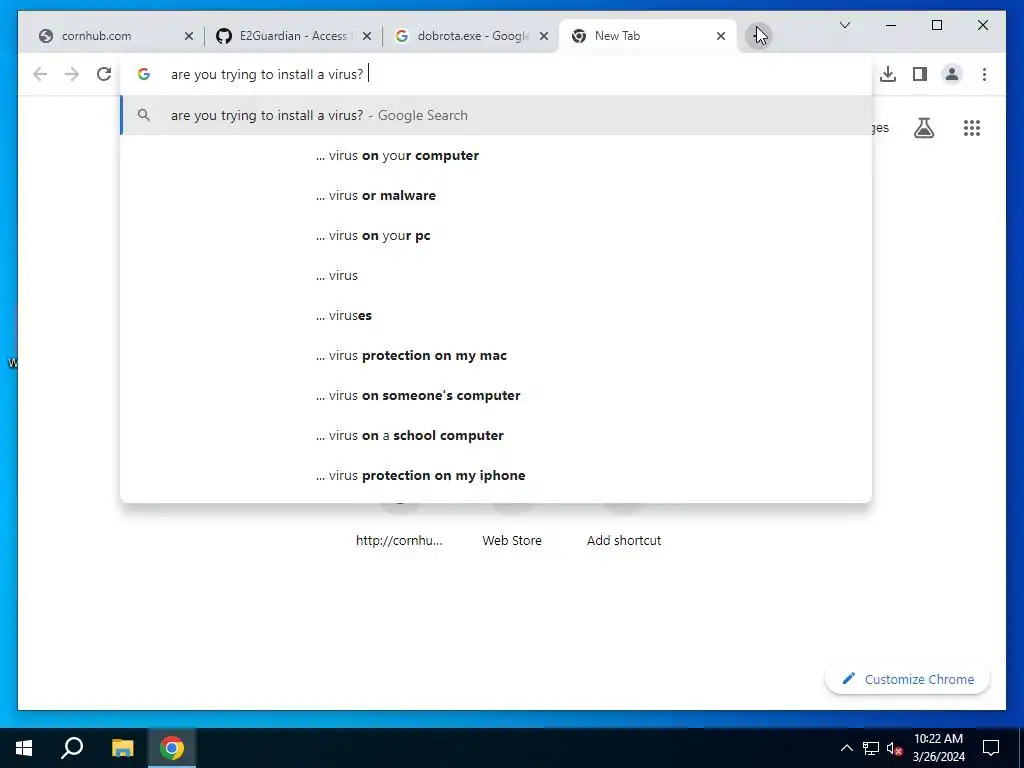
Task: Close the dobrota.exe Google tab
Action: click(543, 36)
